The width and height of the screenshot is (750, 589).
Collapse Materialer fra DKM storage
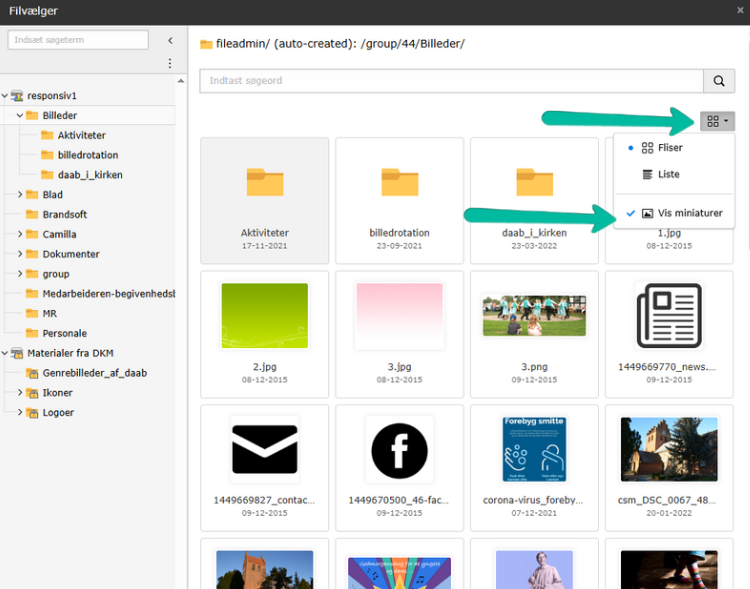point(5,353)
